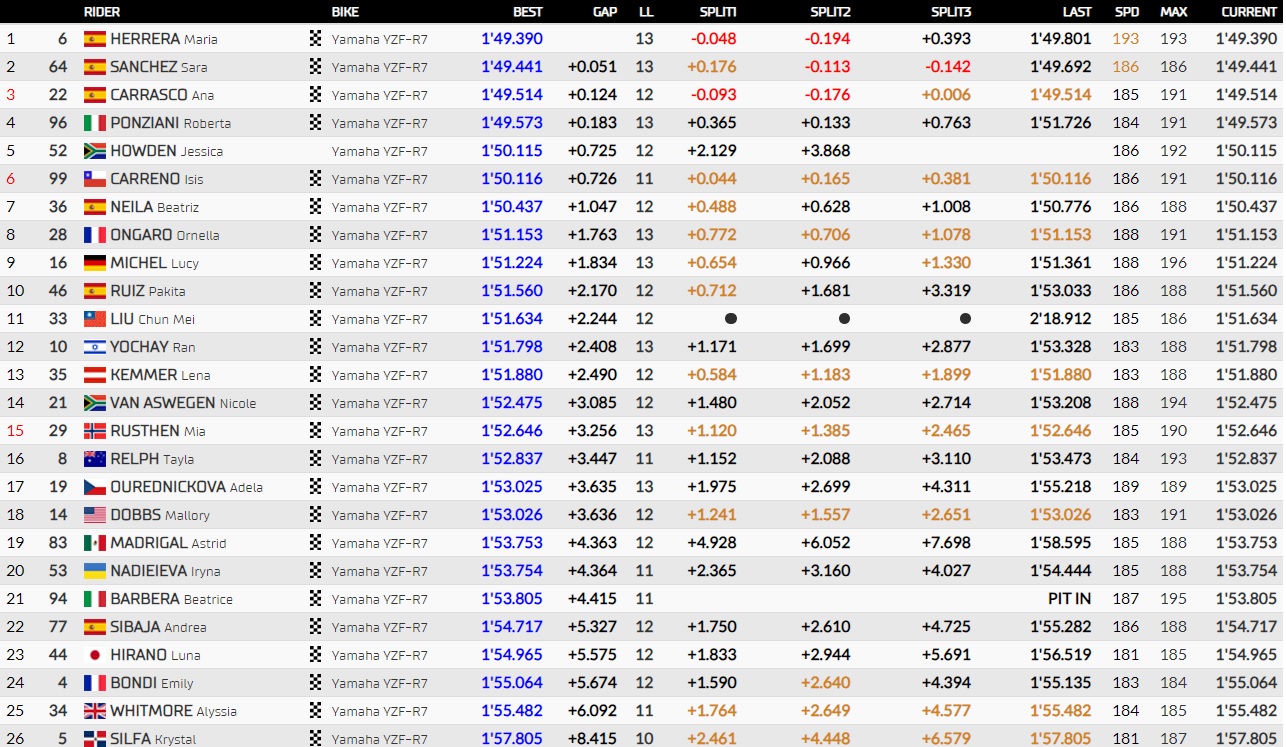Click the orange speed value 193 for HERRERA
The image size is (1286, 747).
click(1126, 39)
